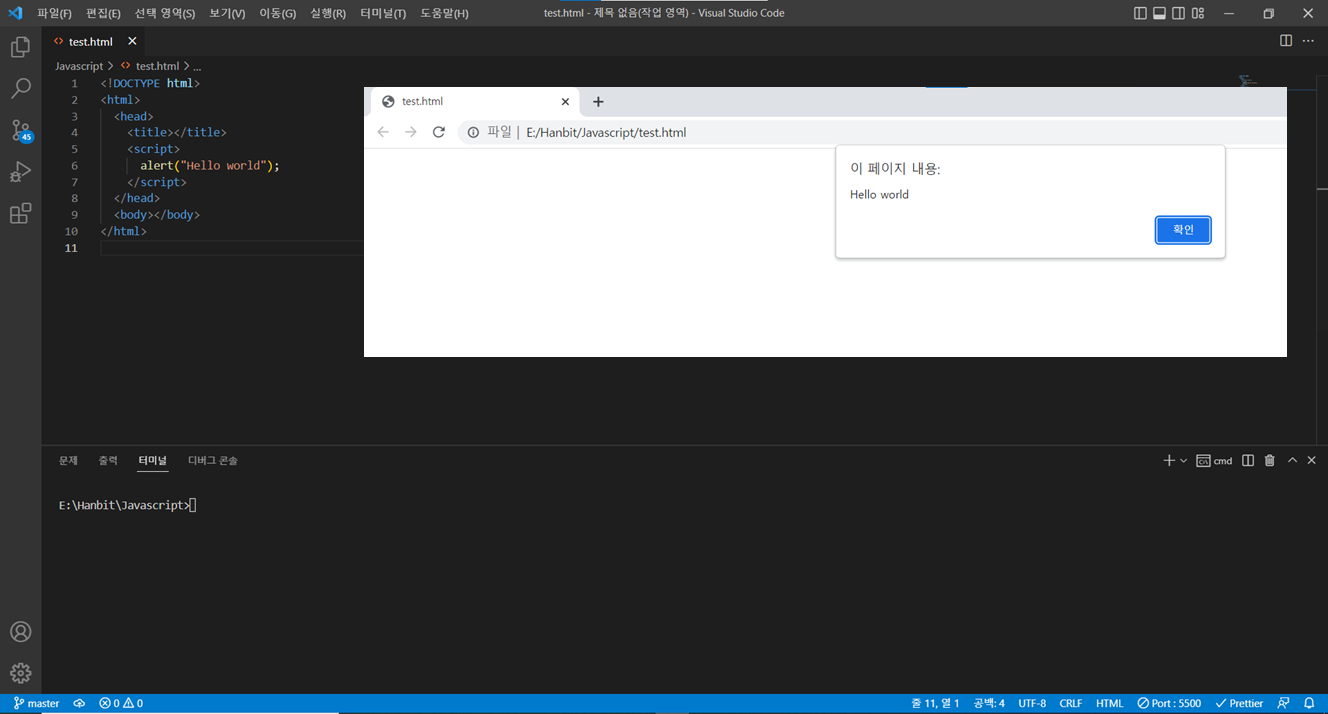Image resolution: width=1328 pixels, height=714 pixels.
Task: Click Javascript folder in breadcrumb
Action: click(79, 66)
